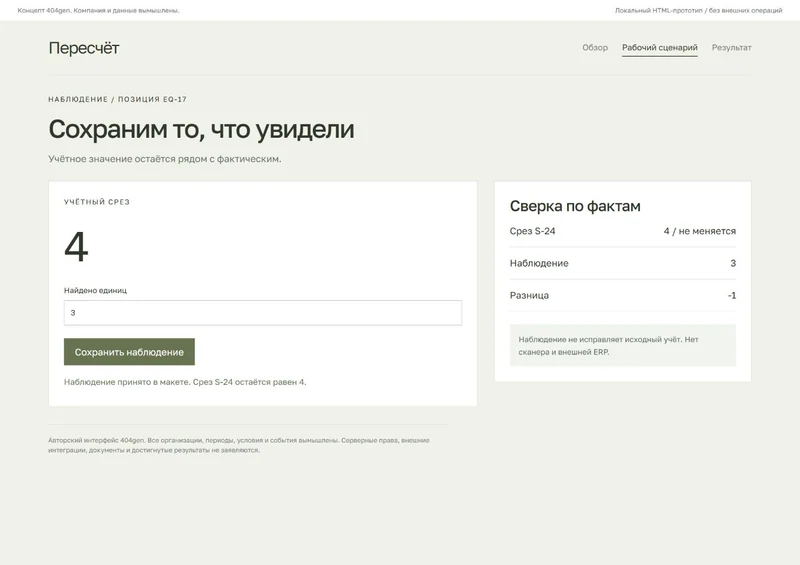Click the Разница value -1
800x565 pixels.
[732, 296]
